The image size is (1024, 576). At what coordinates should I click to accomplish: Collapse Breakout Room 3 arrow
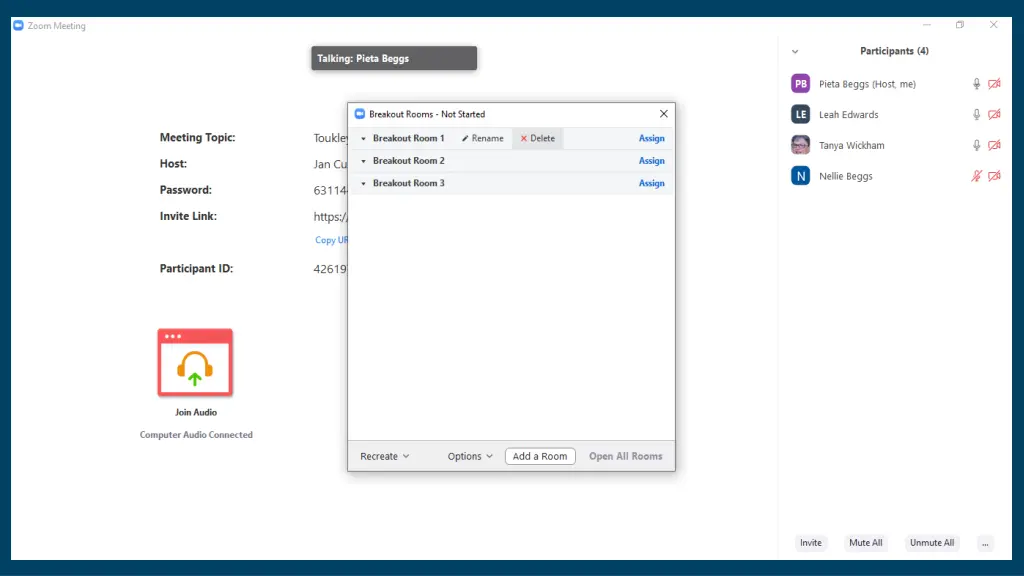[x=364, y=184]
